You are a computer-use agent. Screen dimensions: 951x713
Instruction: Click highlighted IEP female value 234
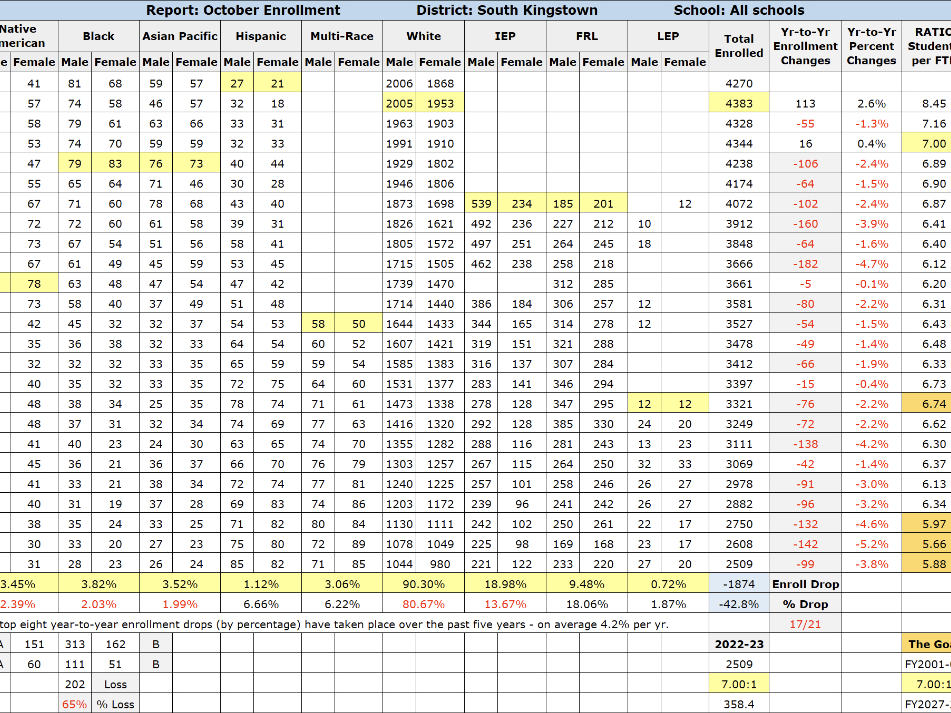pyautogui.click(x=522, y=204)
